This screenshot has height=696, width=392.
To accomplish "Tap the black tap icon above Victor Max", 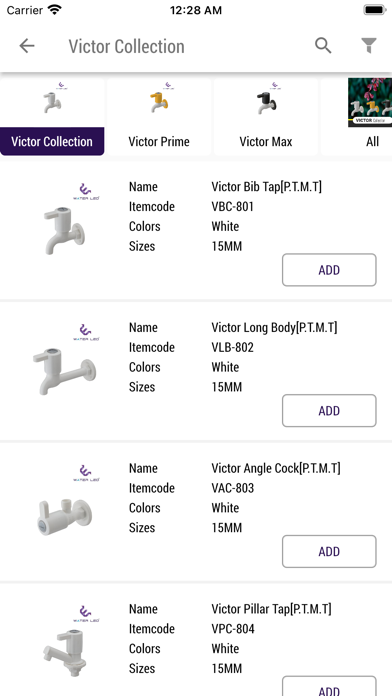I will click(x=266, y=103).
